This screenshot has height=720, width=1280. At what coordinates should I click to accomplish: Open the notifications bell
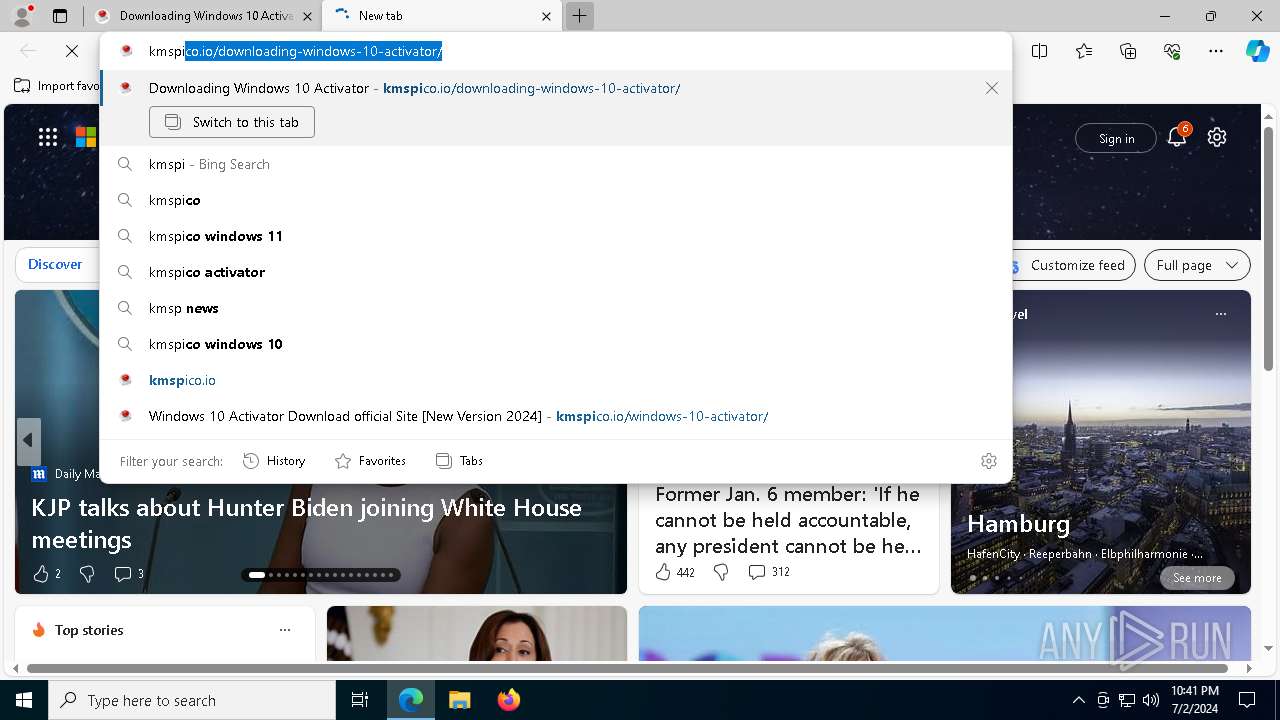point(1177,138)
